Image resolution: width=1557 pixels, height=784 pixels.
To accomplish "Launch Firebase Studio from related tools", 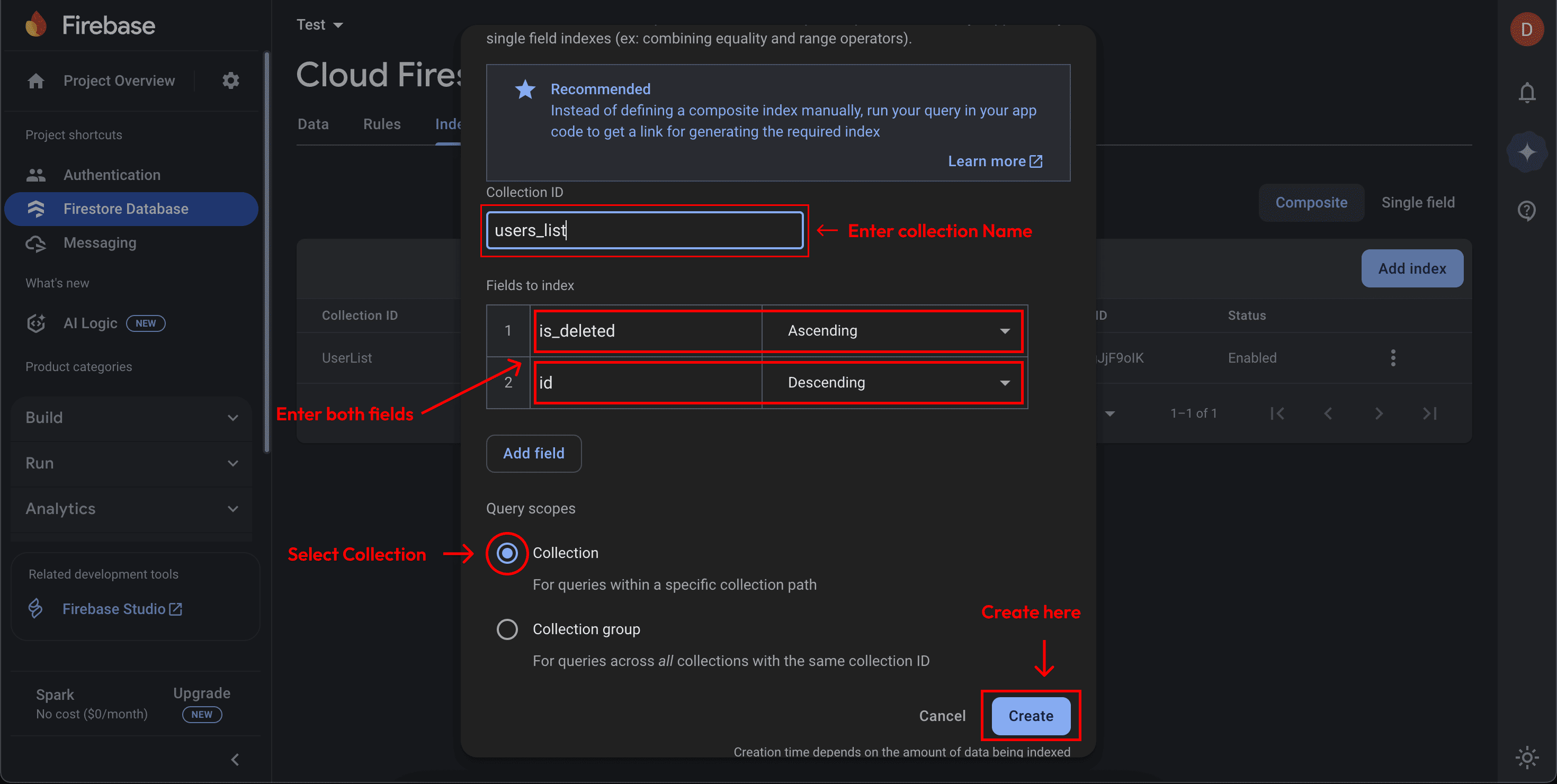I will [x=114, y=608].
